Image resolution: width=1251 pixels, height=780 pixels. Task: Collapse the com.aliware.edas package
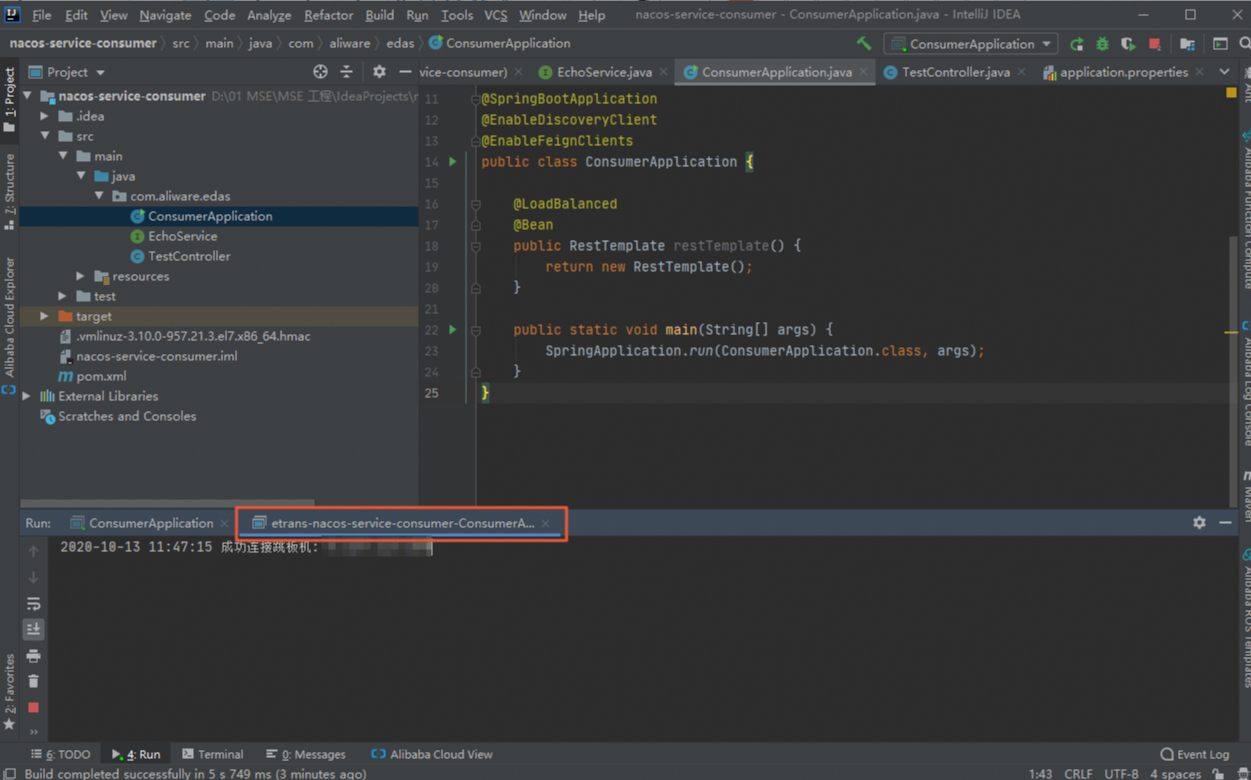point(99,196)
